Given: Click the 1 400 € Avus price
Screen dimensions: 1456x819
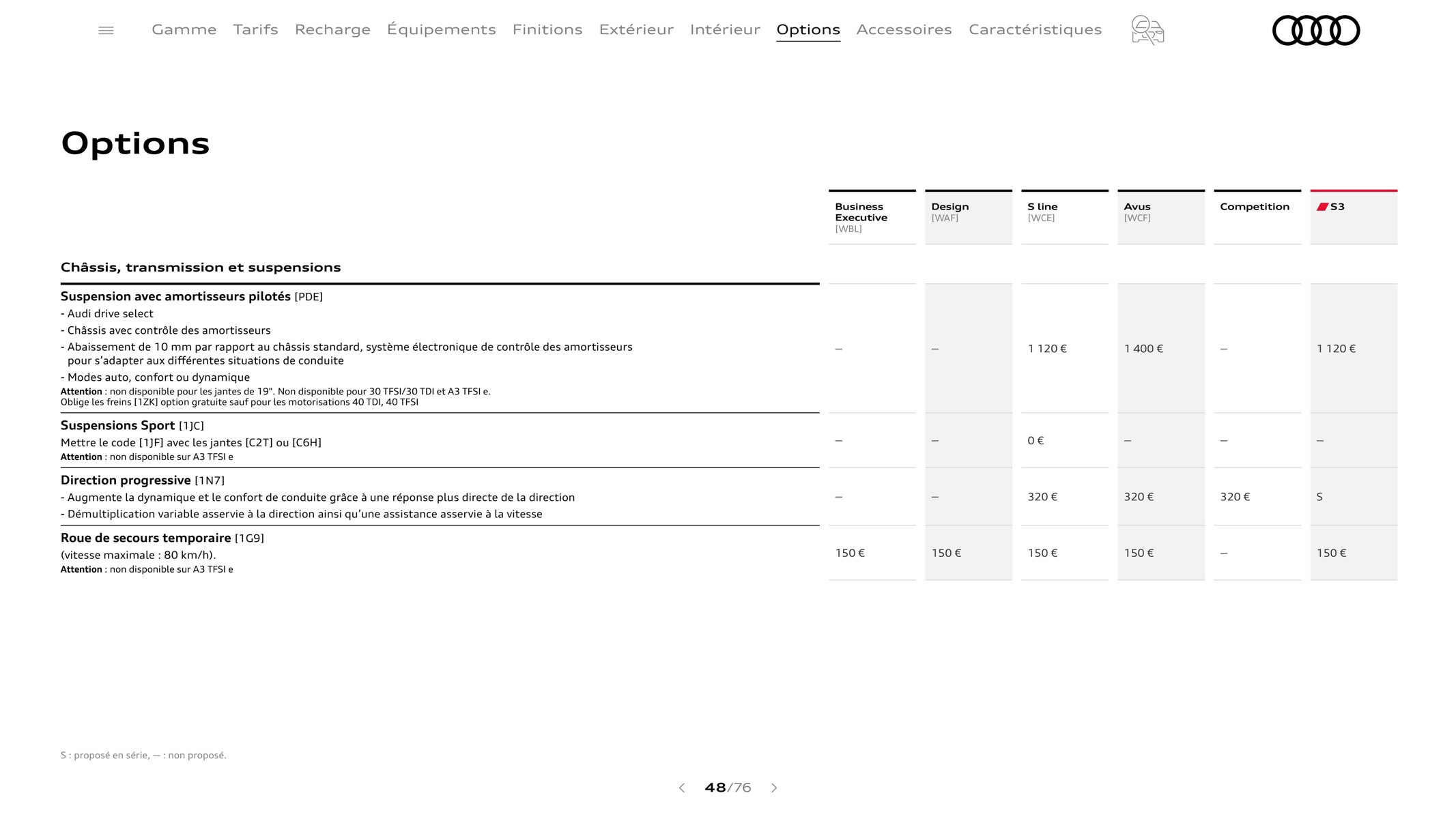Looking at the screenshot, I should point(1143,349).
